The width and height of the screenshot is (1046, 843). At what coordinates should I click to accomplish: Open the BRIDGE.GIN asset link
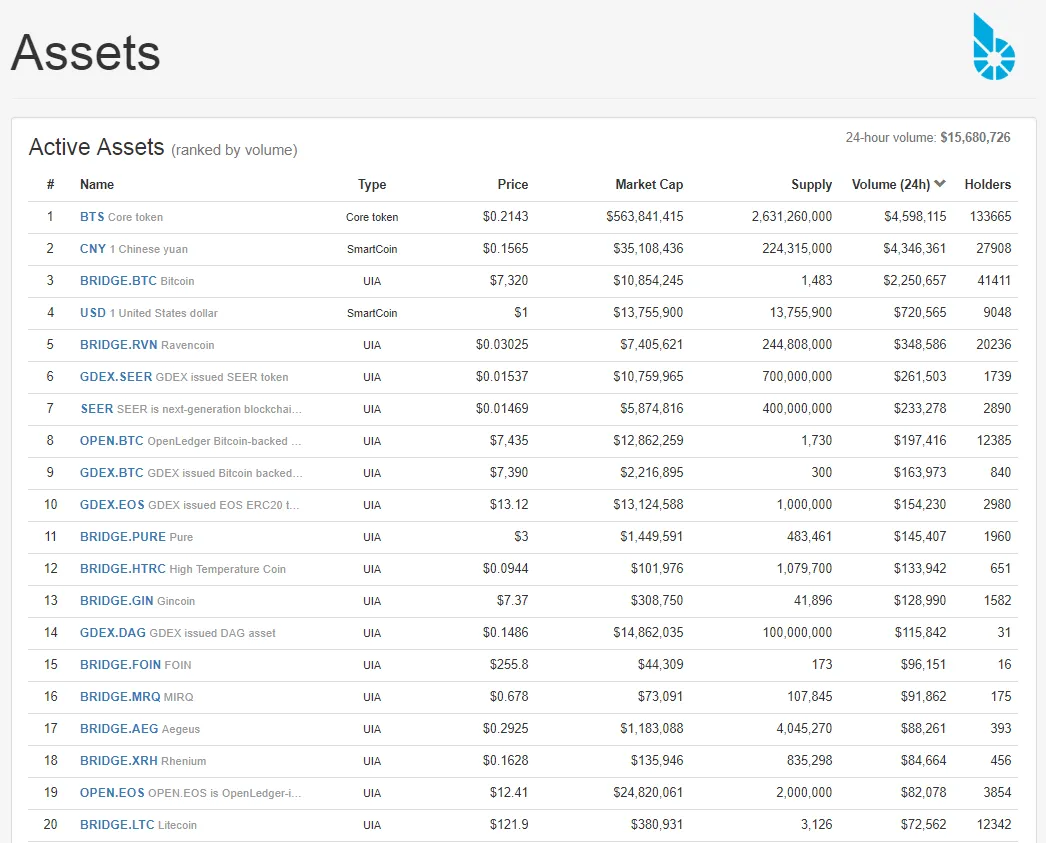coord(117,601)
